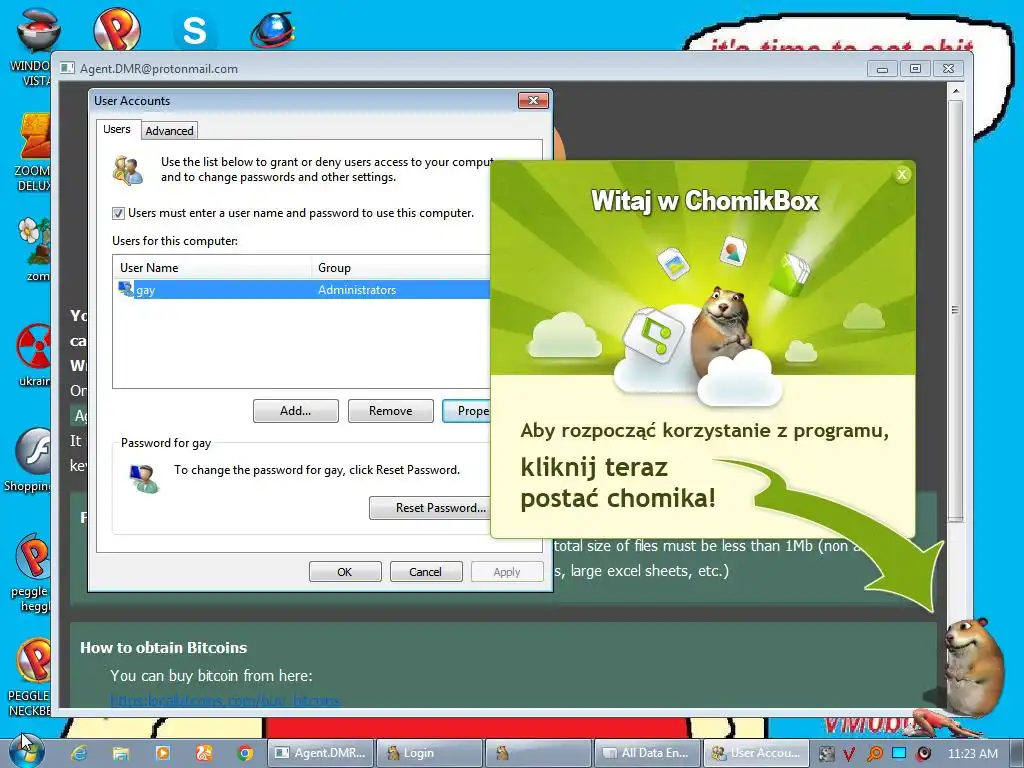Close the User Accounts dialog
Viewport: 1024px width, 768px height.
(x=534, y=101)
